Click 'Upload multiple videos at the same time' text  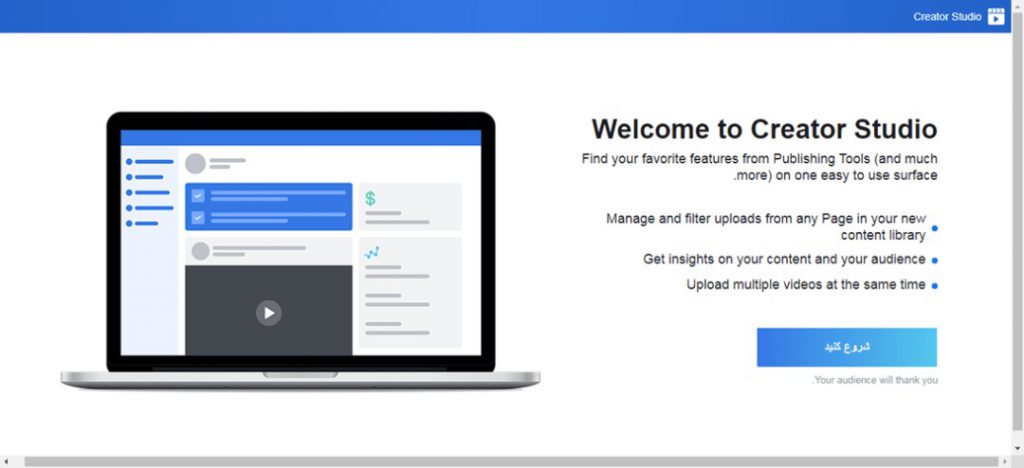click(x=806, y=285)
